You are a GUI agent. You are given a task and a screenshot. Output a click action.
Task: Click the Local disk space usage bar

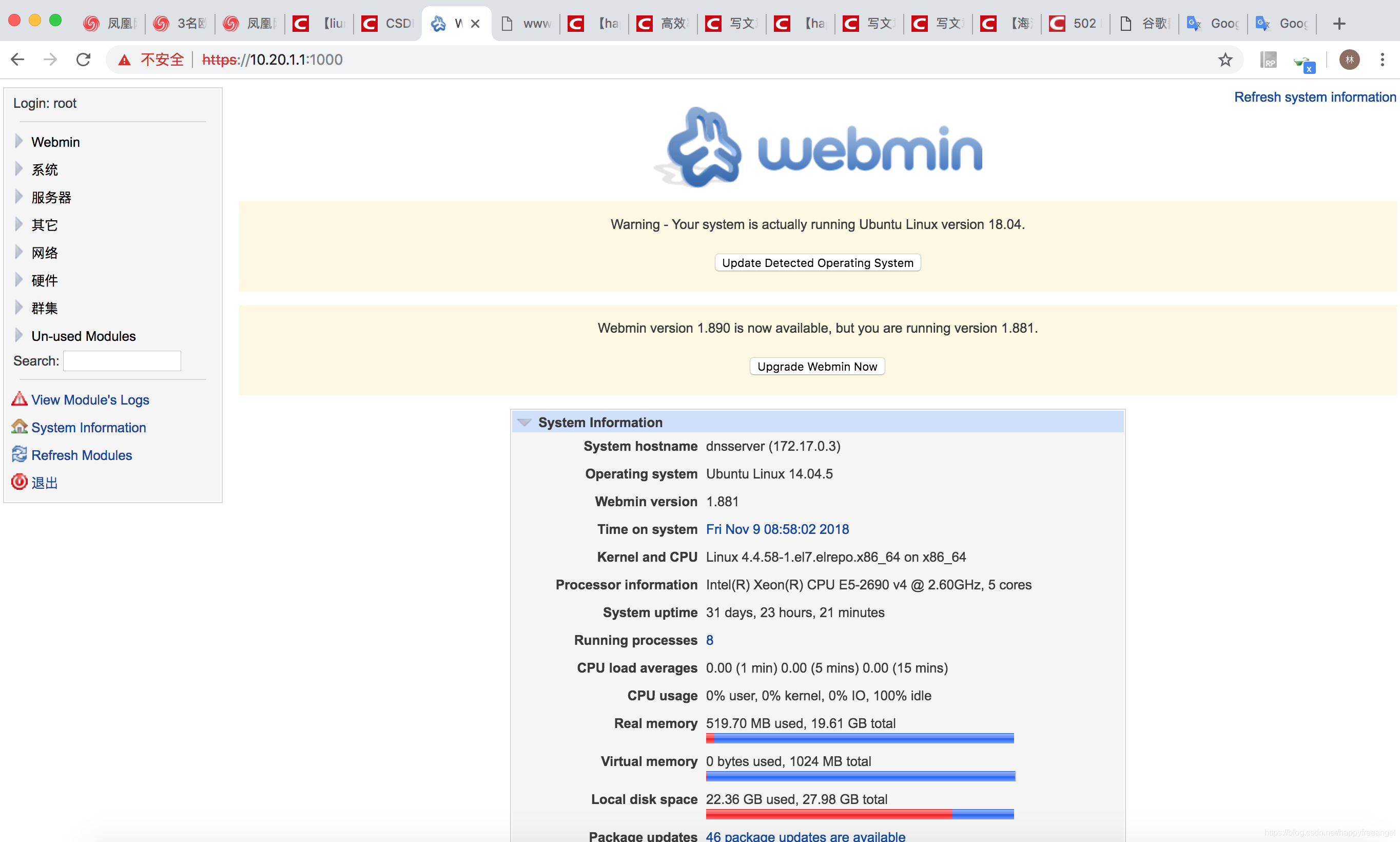(x=860, y=814)
